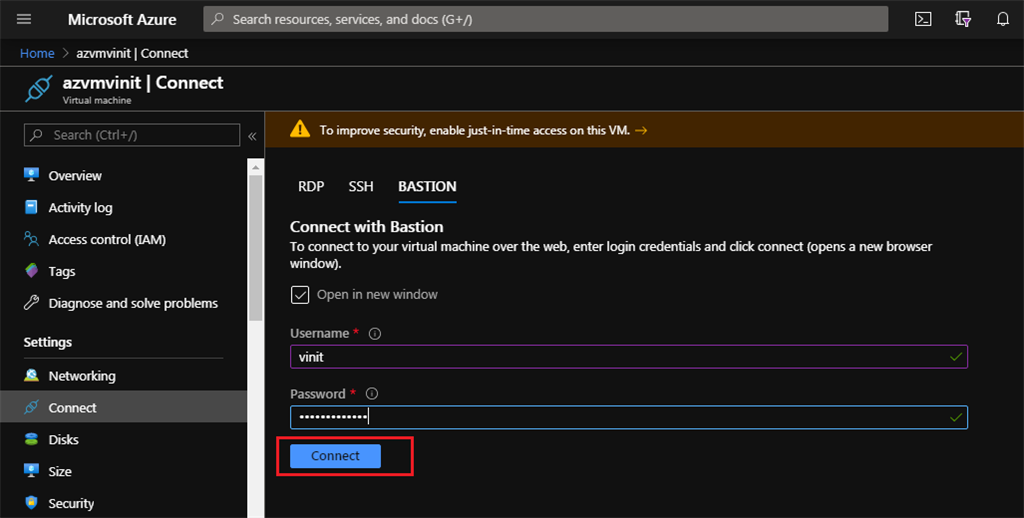Click the Disks icon
1024x518 pixels.
pyautogui.click(x=31, y=439)
